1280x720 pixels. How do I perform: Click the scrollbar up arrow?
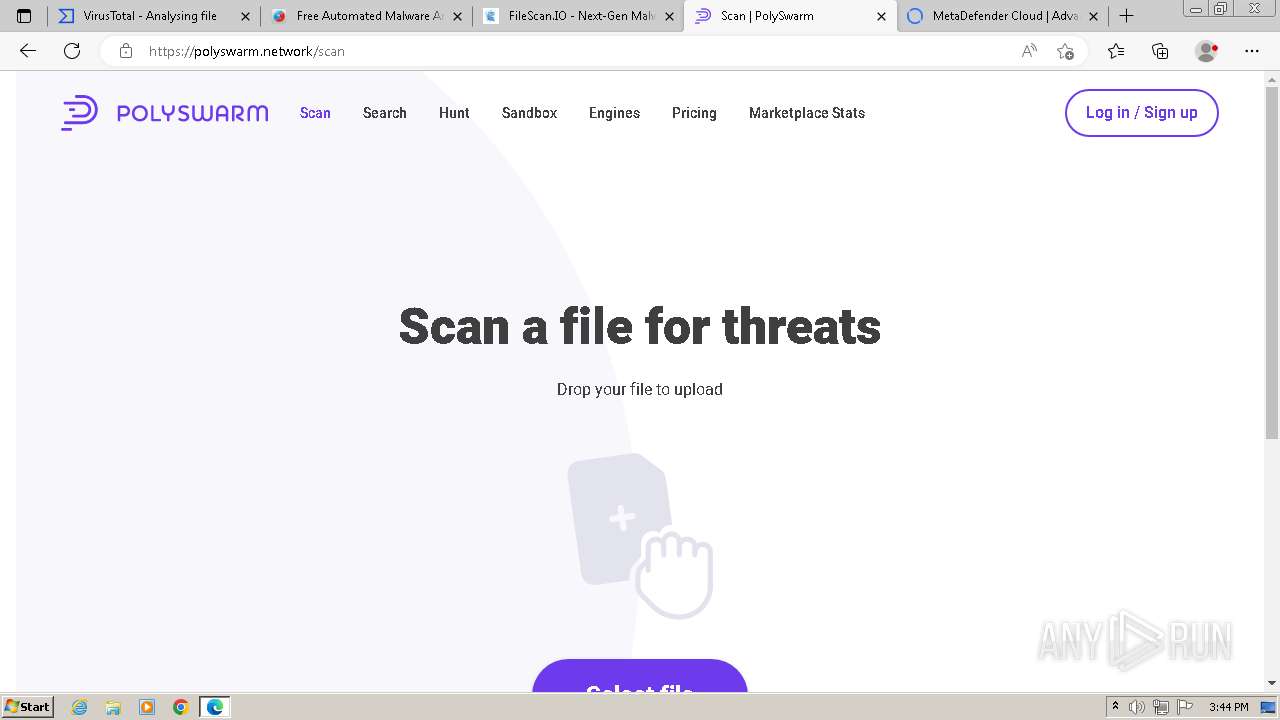pos(1272,78)
